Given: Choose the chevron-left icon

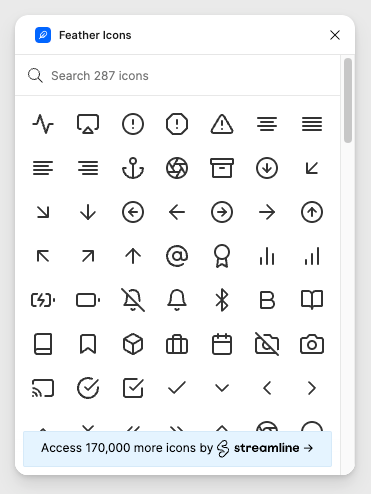Looking at the screenshot, I should (267, 388).
